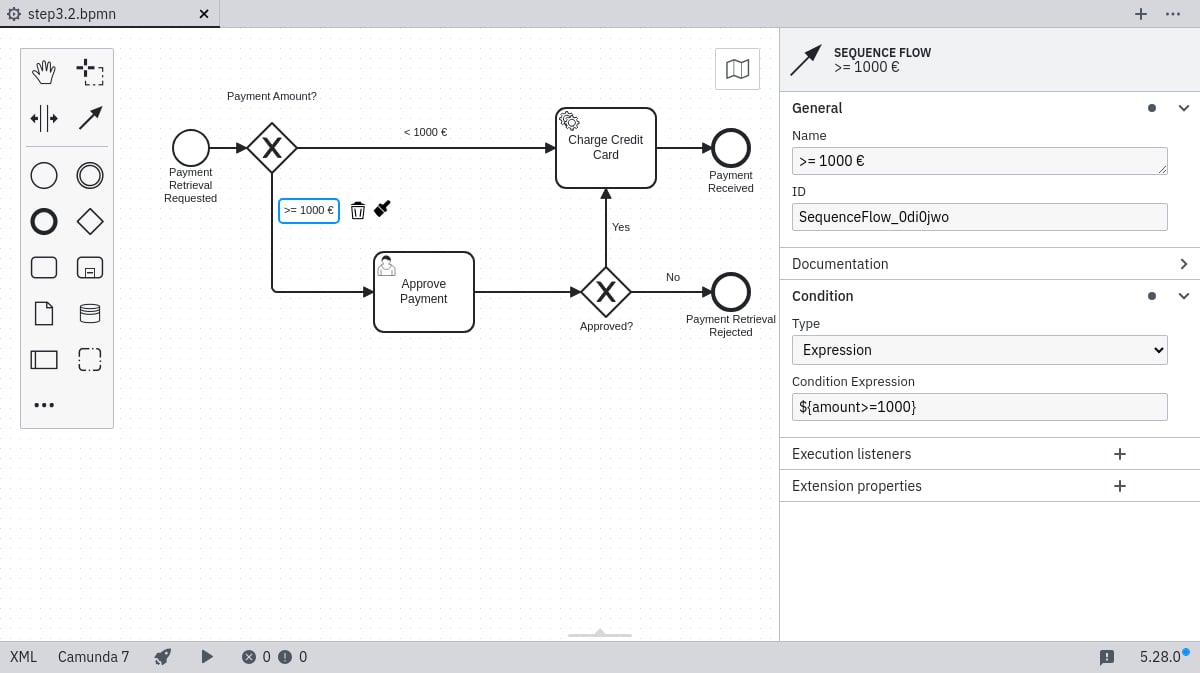Click the start instance play icon
The width and height of the screenshot is (1200, 673).
click(x=207, y=657)
